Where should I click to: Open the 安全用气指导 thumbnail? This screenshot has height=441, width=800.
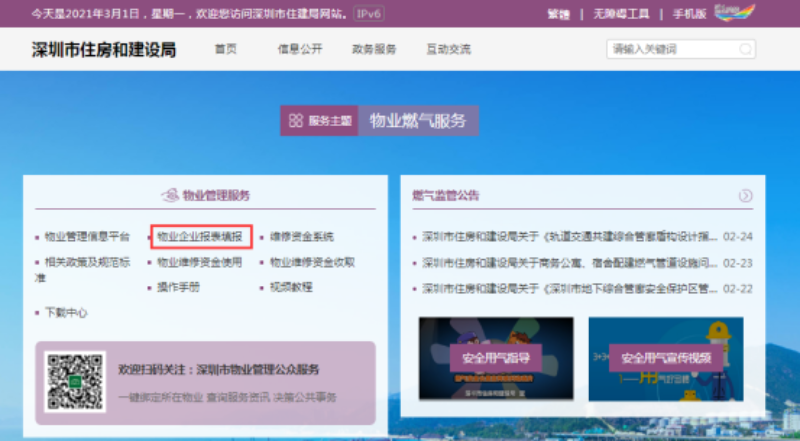(x=496, y=358)
